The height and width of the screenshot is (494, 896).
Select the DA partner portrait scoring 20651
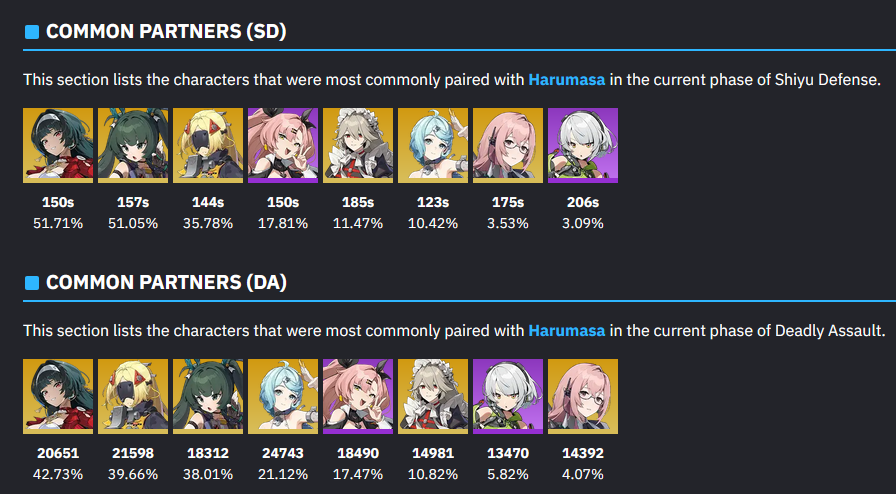click(x=58, y=396)
